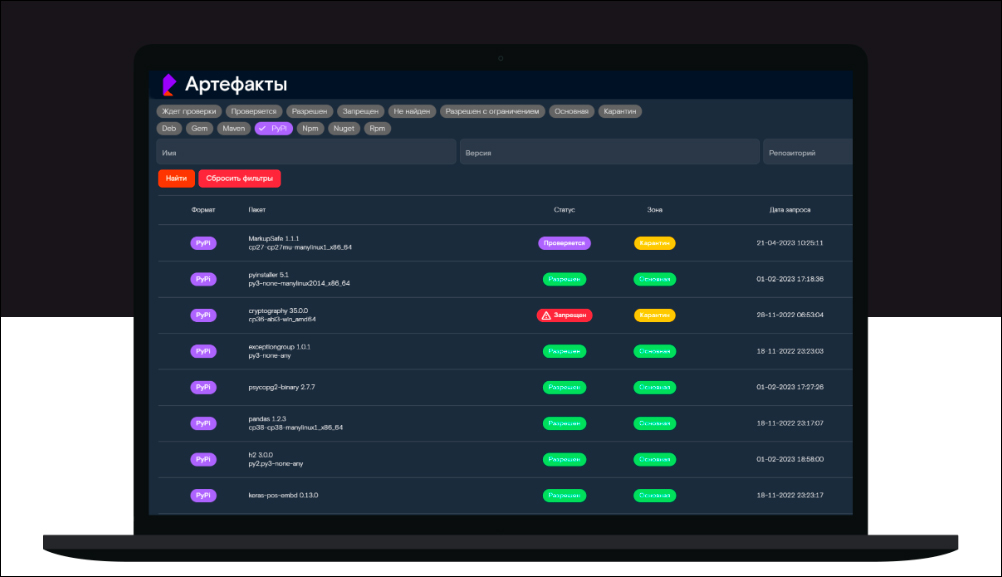1002x577 pixels.
Task: Click the PyPI badge in the pandas row
Action: coord(203,423)
